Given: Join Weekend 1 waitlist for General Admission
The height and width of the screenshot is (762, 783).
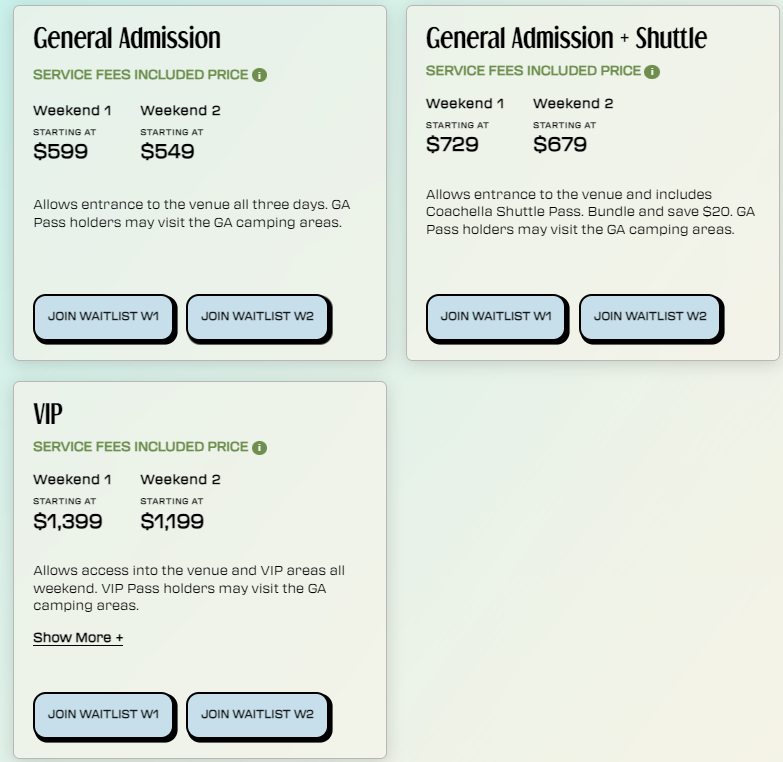Looking at the screenshot, I should (104, 317).
